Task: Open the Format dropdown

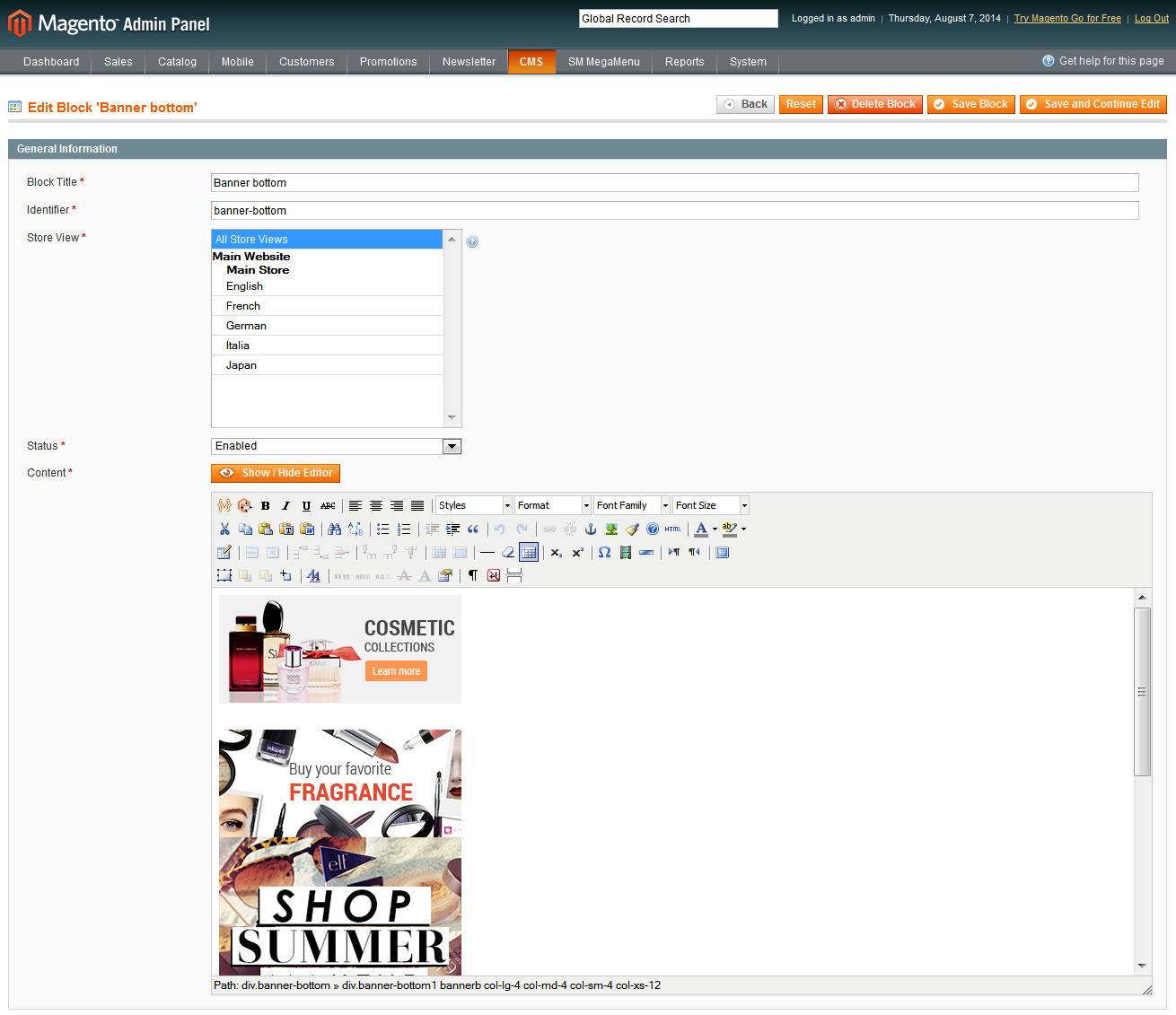Action: click(x=553, y=505)
